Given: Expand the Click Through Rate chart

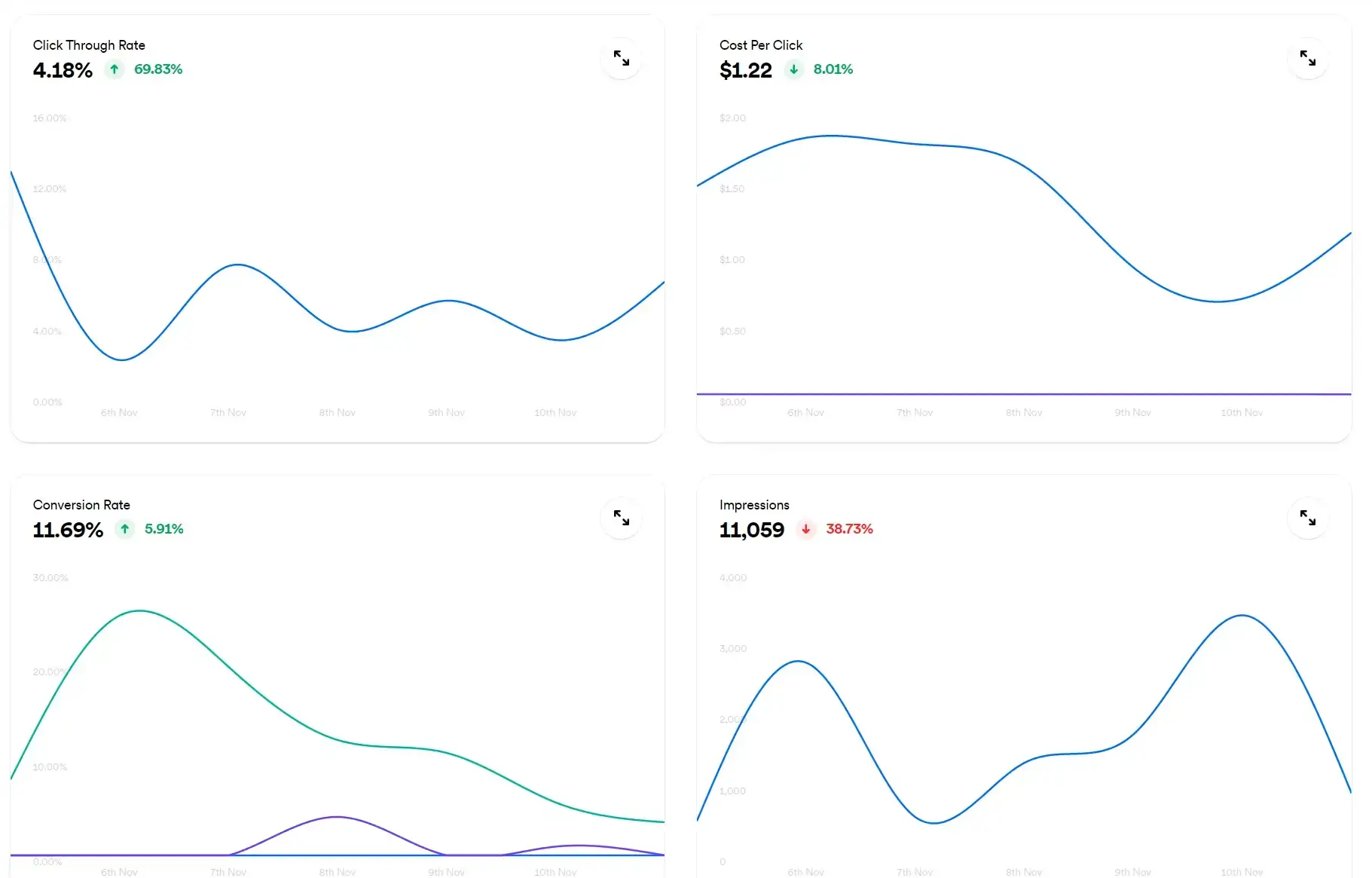Looking at the screenshot, I should coord(621,58).
